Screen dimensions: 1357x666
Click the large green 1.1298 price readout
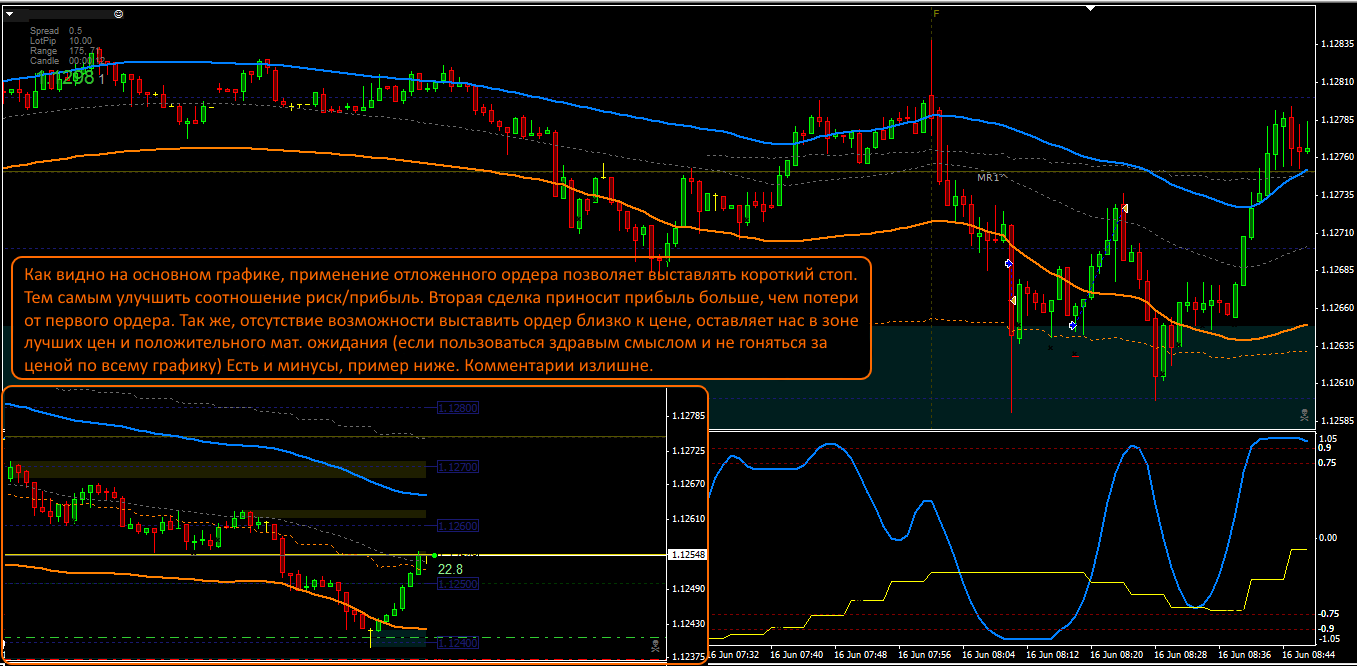coord(64,77)
